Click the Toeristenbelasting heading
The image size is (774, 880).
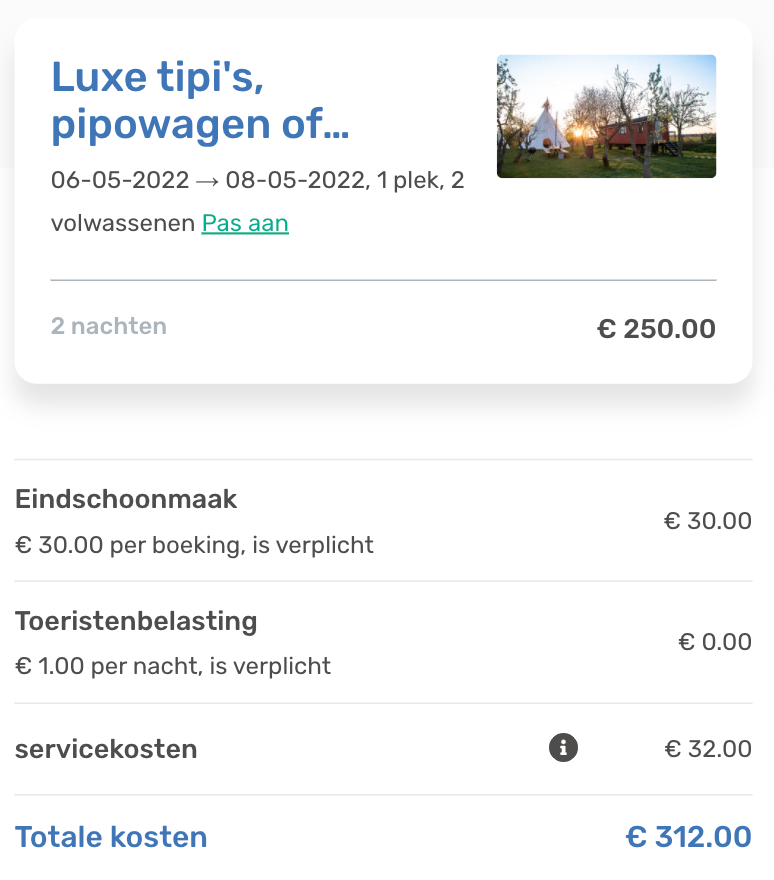[136, 621]
